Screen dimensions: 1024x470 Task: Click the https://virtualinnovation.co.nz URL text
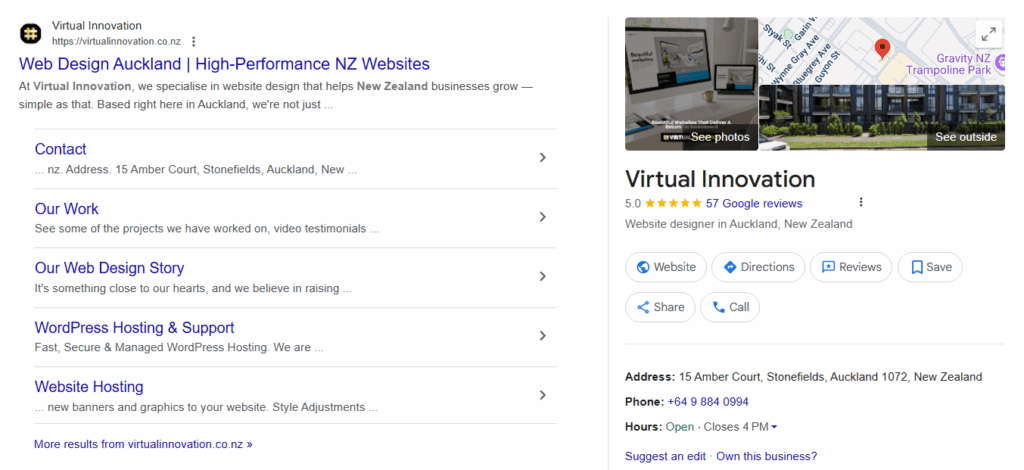point(116,41)
